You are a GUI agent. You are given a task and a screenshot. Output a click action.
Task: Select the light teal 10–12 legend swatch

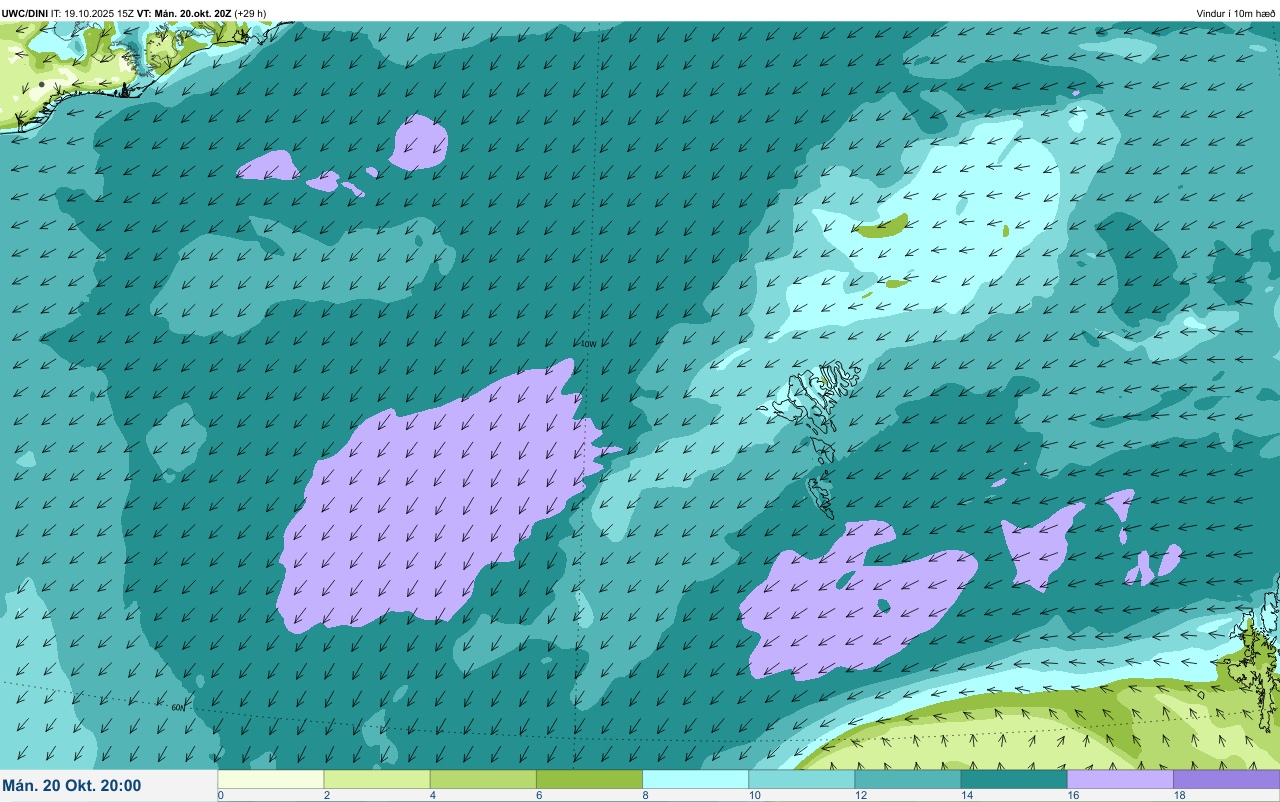(801, 779)
